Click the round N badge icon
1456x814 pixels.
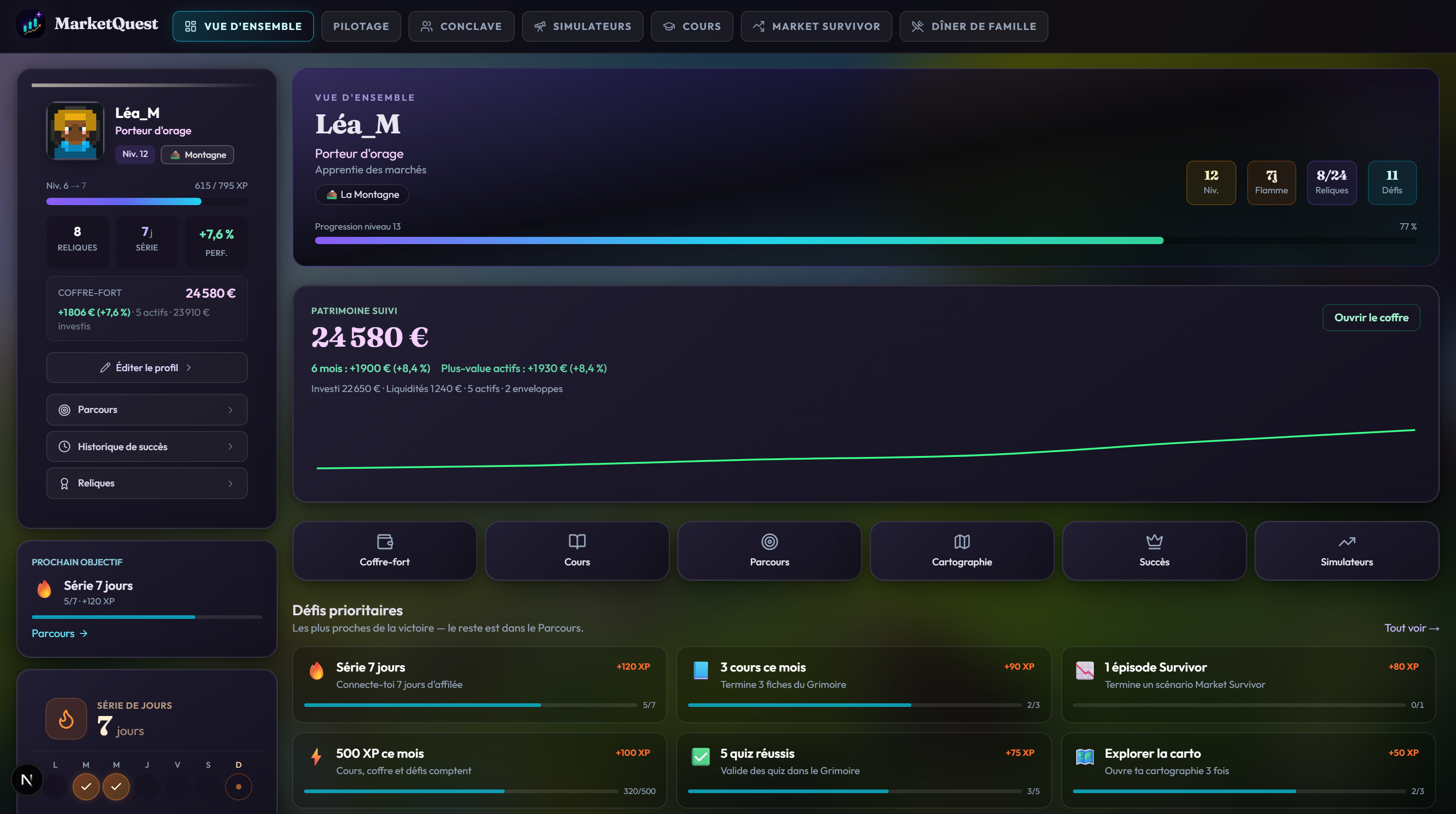27,780
